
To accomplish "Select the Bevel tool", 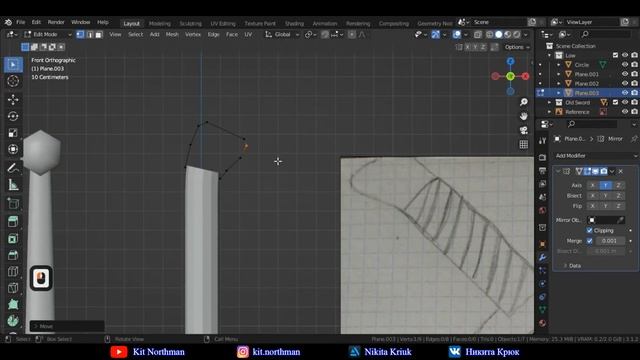I will click(13, 255).
